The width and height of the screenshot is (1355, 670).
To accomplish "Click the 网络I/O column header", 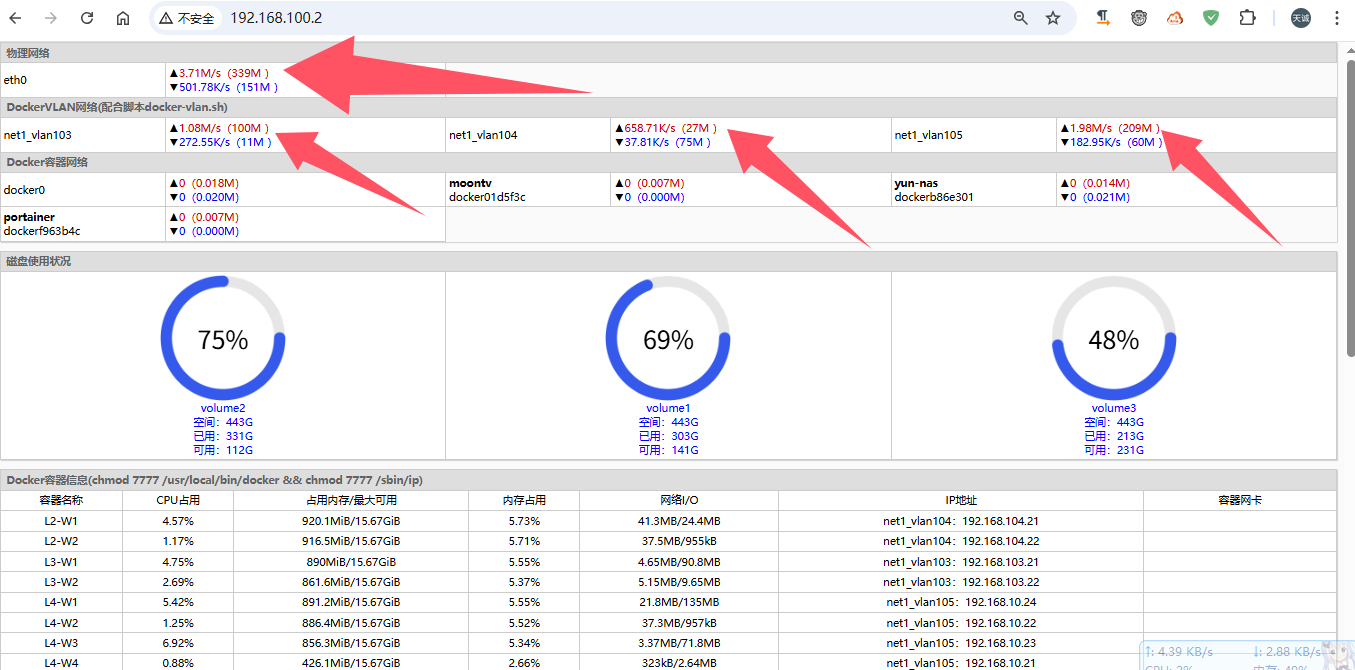I will (x=678, y=500).
